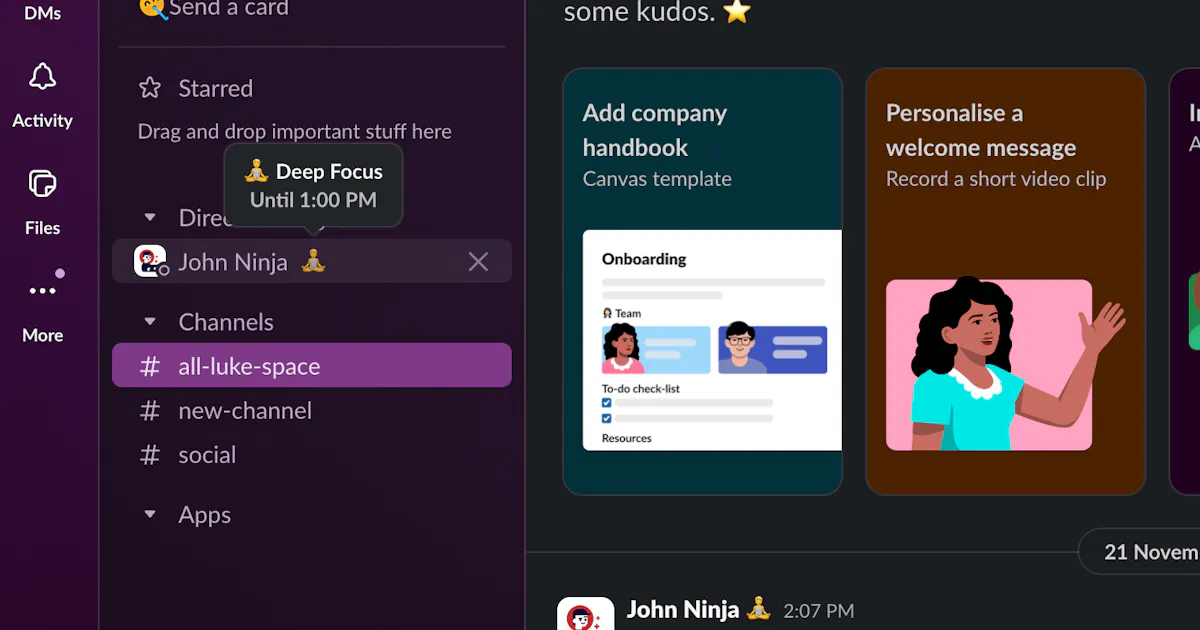Collapse the Channels section arrow
The image size is (1200, 630).
150,322
